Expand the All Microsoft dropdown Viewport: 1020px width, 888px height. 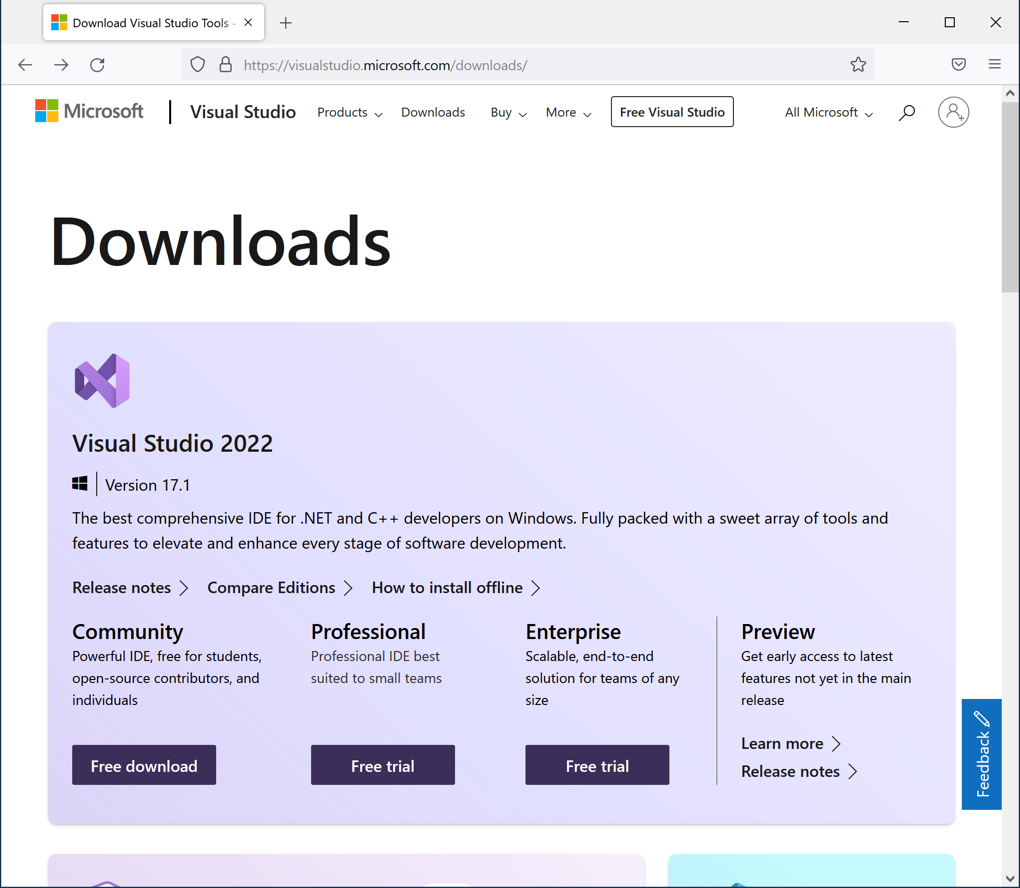(x=829, y=113)
